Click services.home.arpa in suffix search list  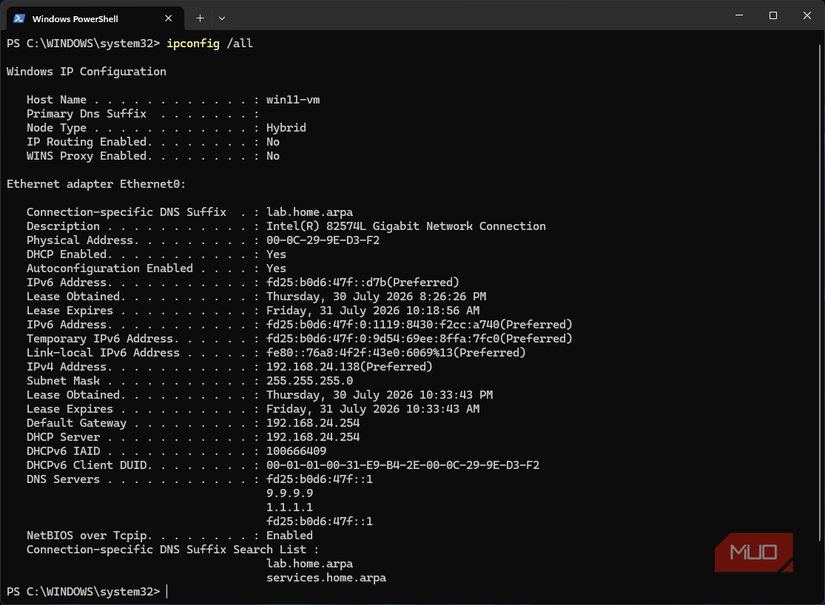326,578
